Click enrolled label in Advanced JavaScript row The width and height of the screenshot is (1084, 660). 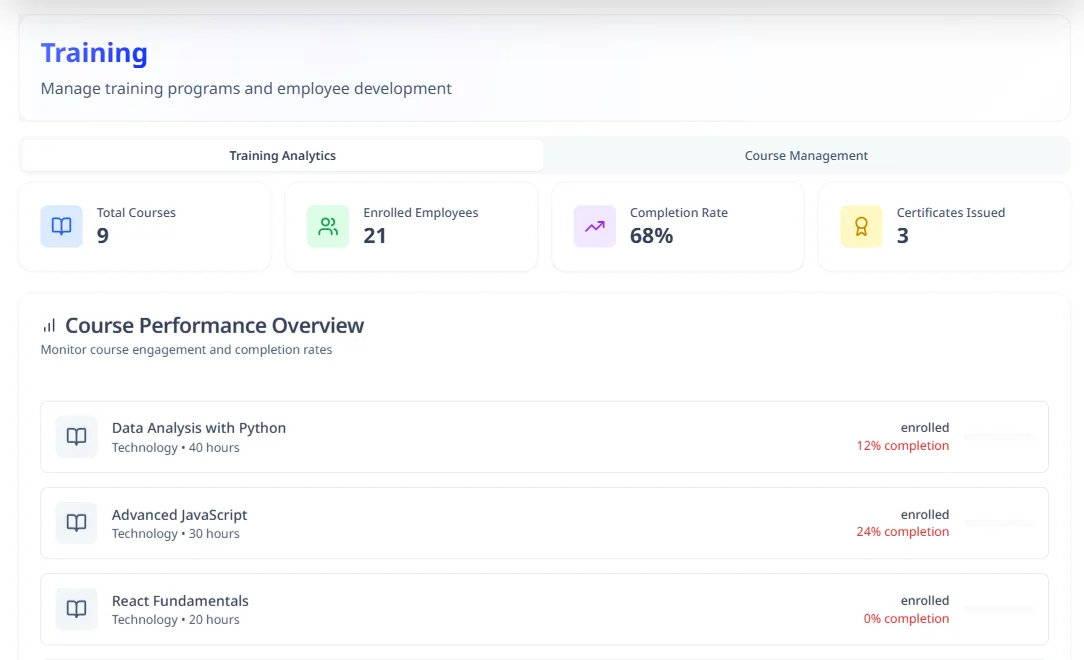925,515
